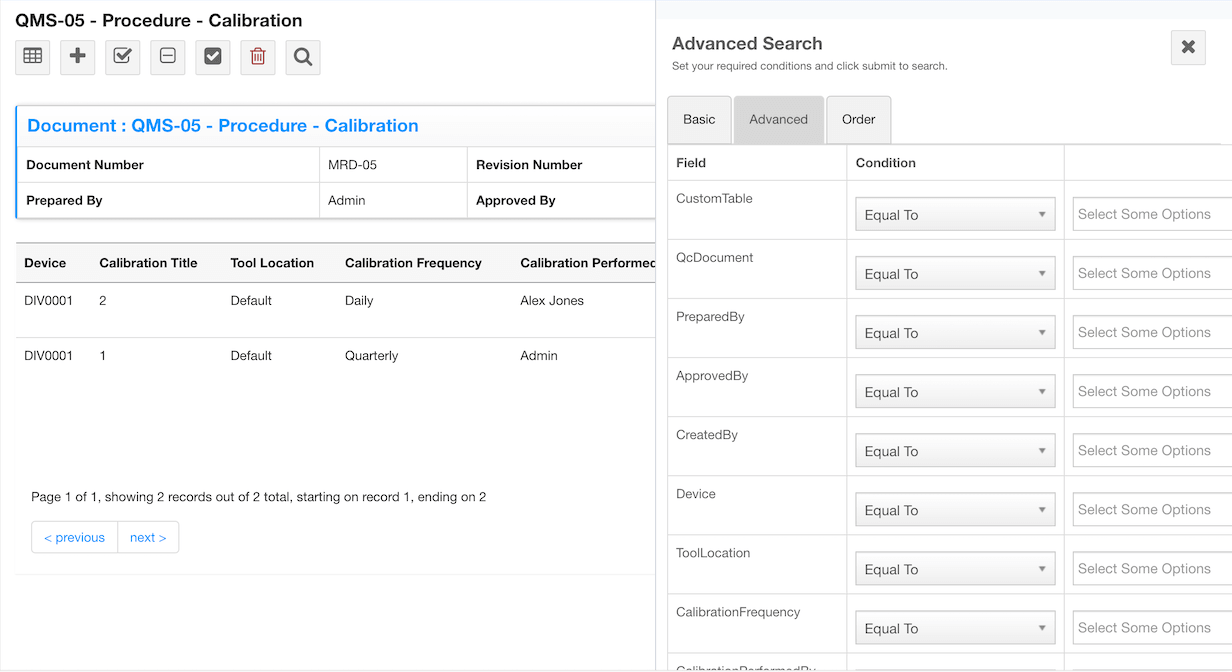Switch to the Basic search tab

point(699,120)
